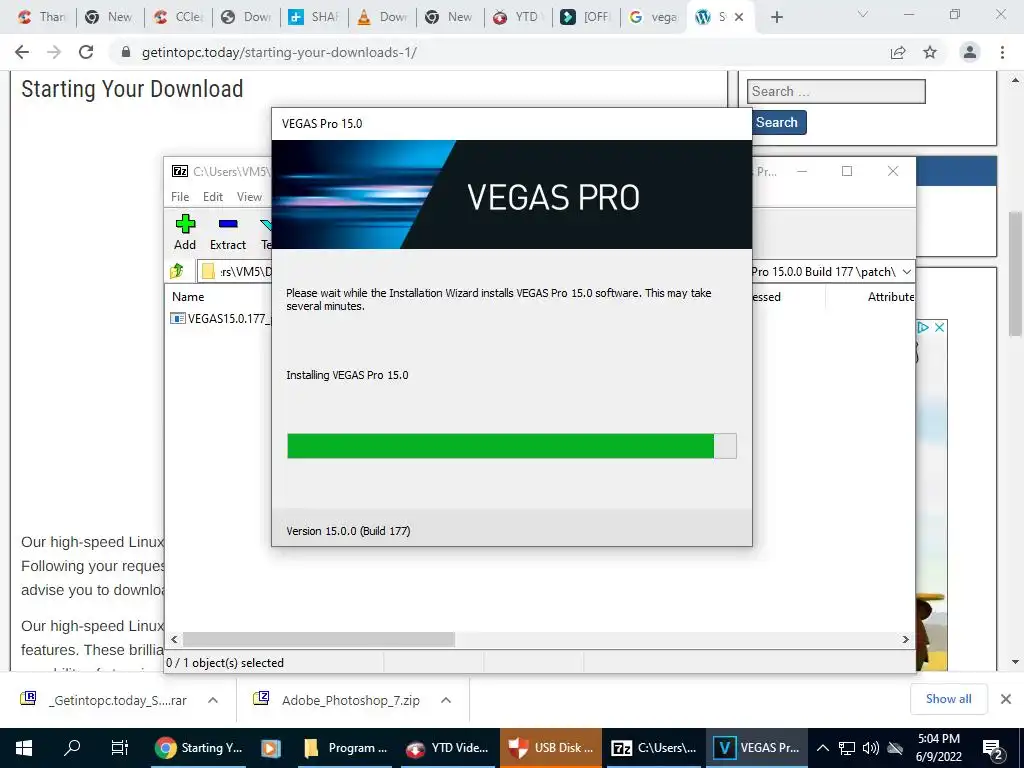Viewport: 1024px width, 768px height.
Task: Open Task View on taskbar
Action: (x=120, y=748)
